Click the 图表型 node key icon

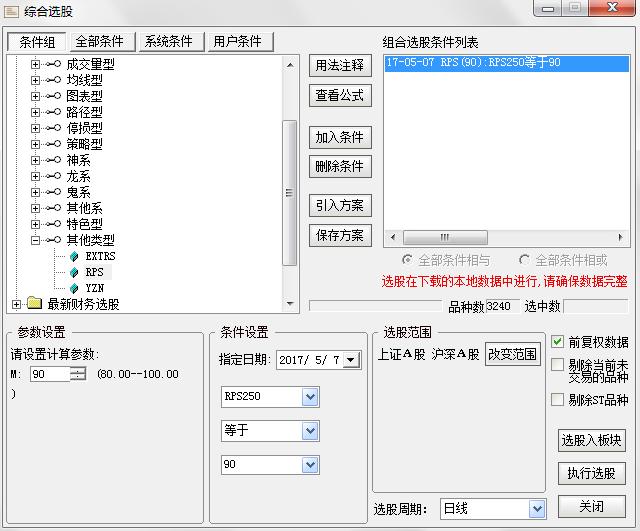tap(53, 96)
